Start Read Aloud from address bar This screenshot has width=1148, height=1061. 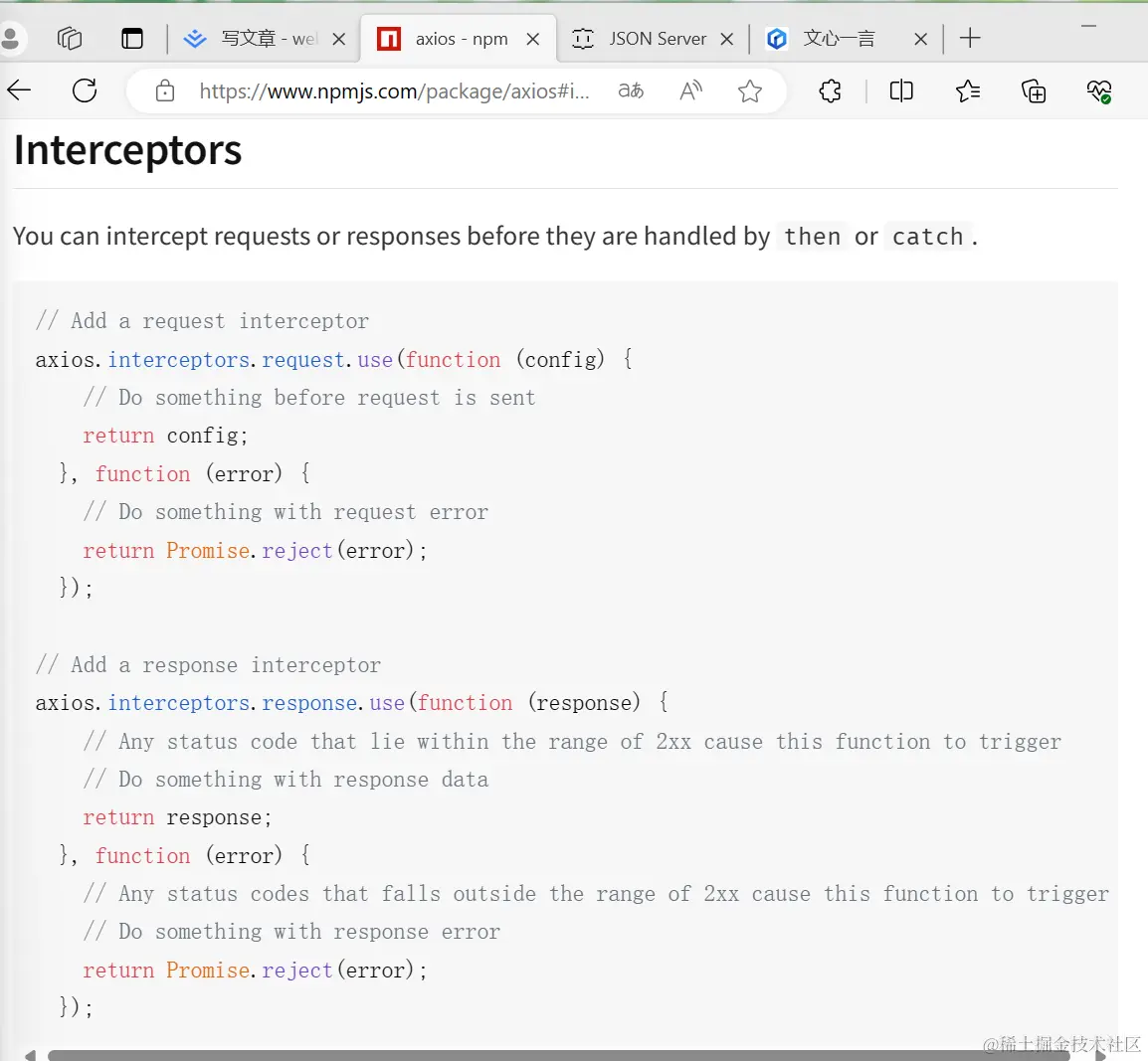click(x=690, y=90)
